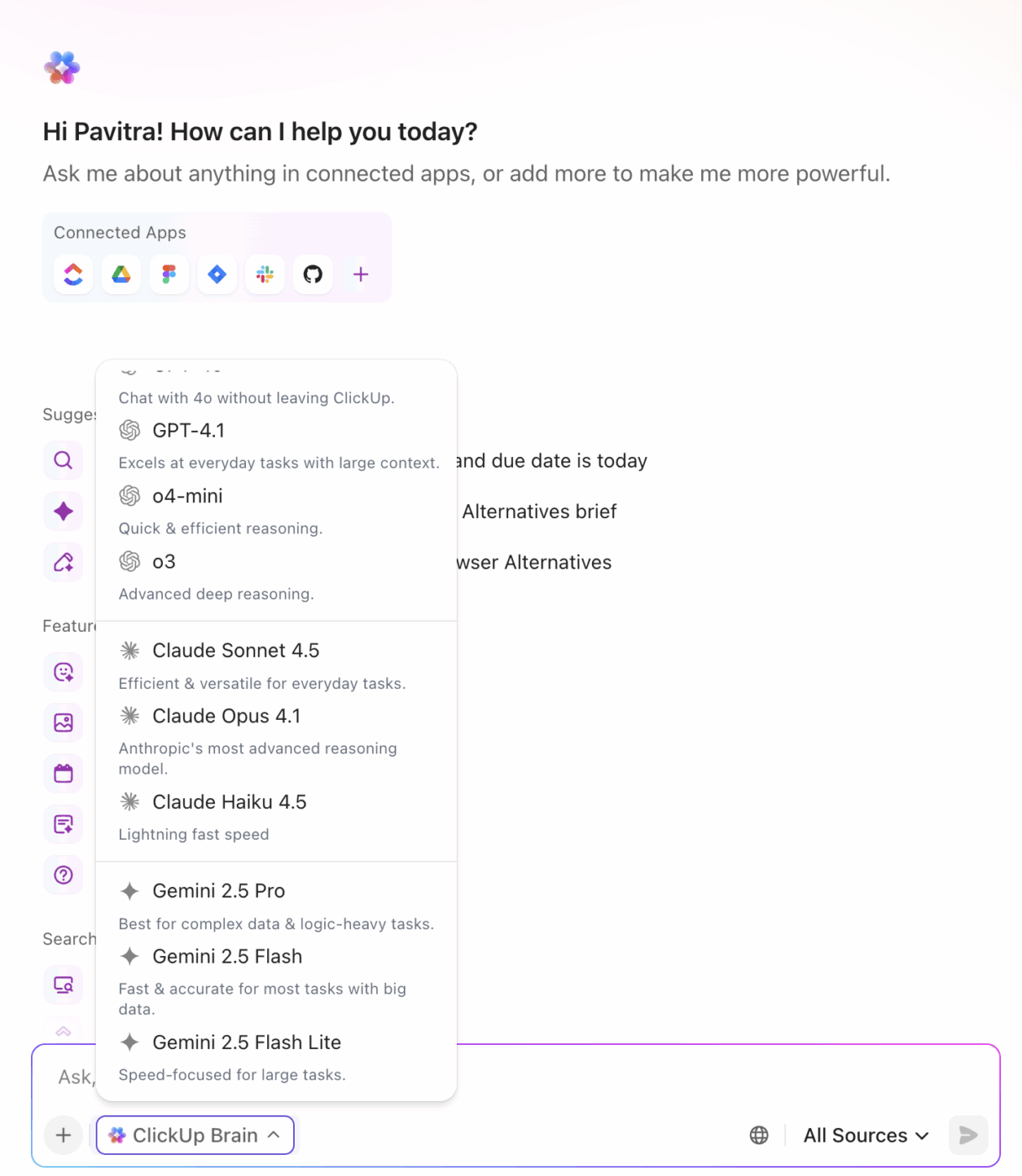Click the Figma connected app icon
Screen dimensions: 1022x1176
(170, 275)
